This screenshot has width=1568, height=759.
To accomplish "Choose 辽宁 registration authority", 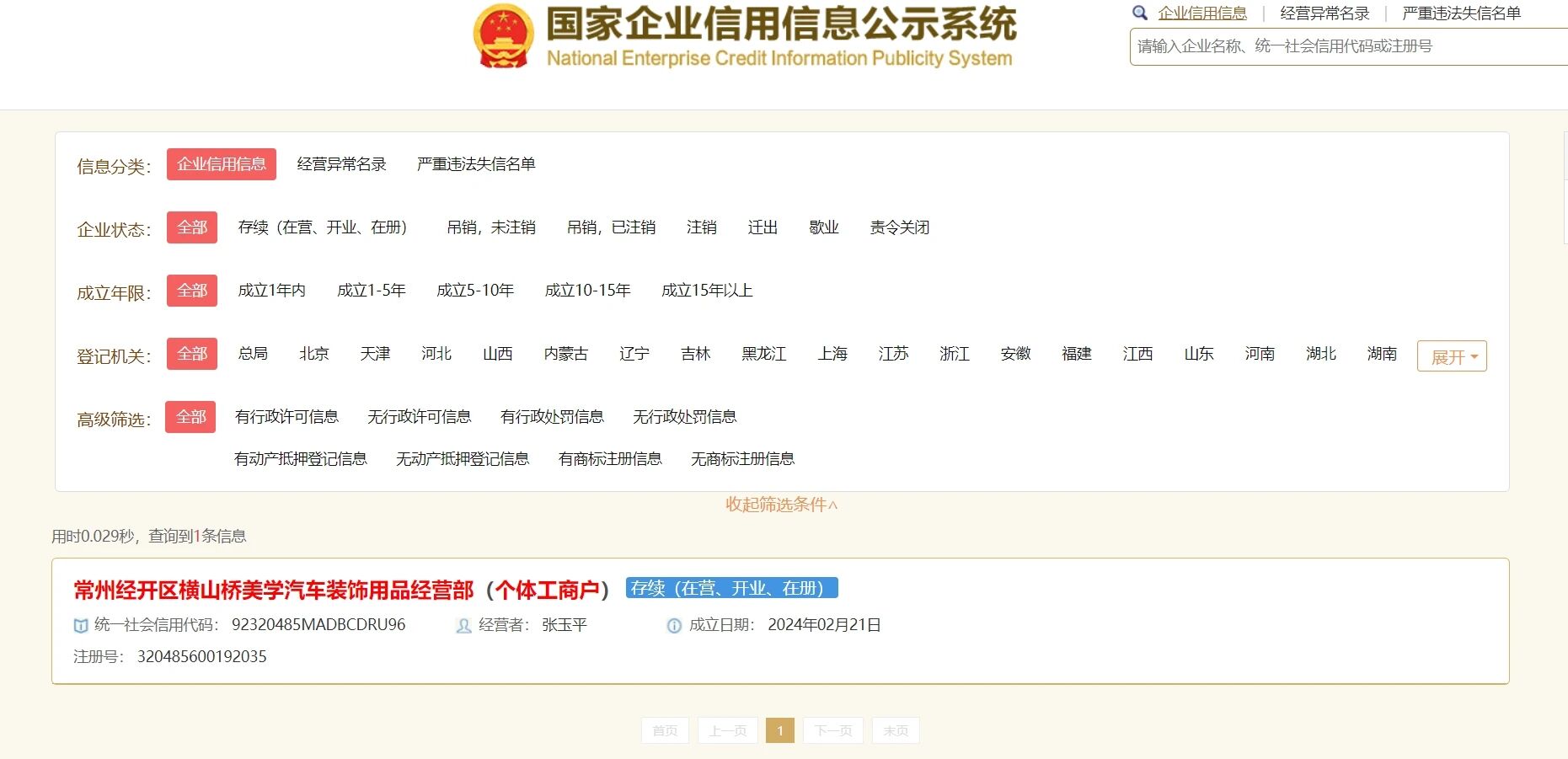I will pyautogui.click(x=634, y=354).
